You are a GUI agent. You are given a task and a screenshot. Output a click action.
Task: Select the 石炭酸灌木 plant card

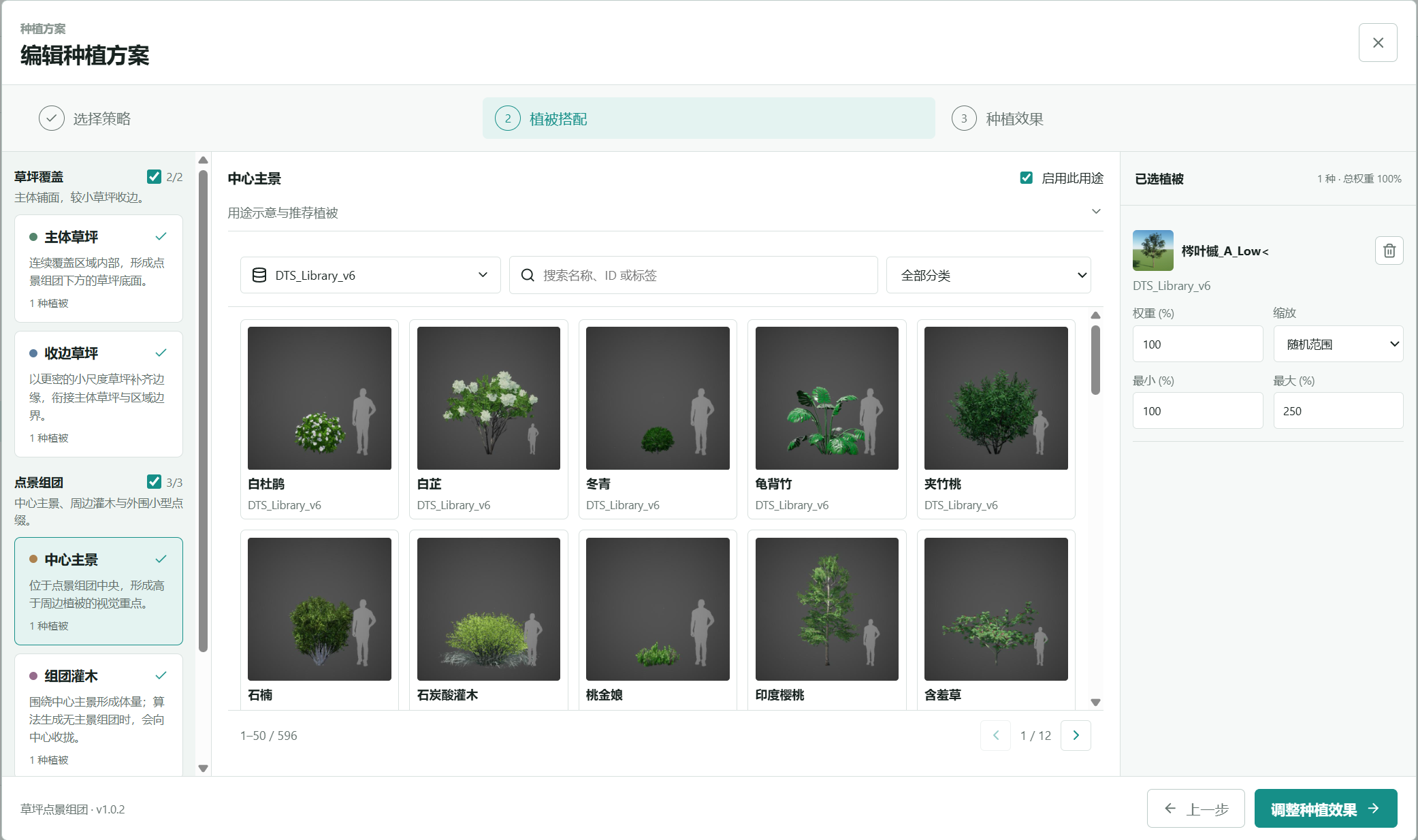[x=488, y=620]
